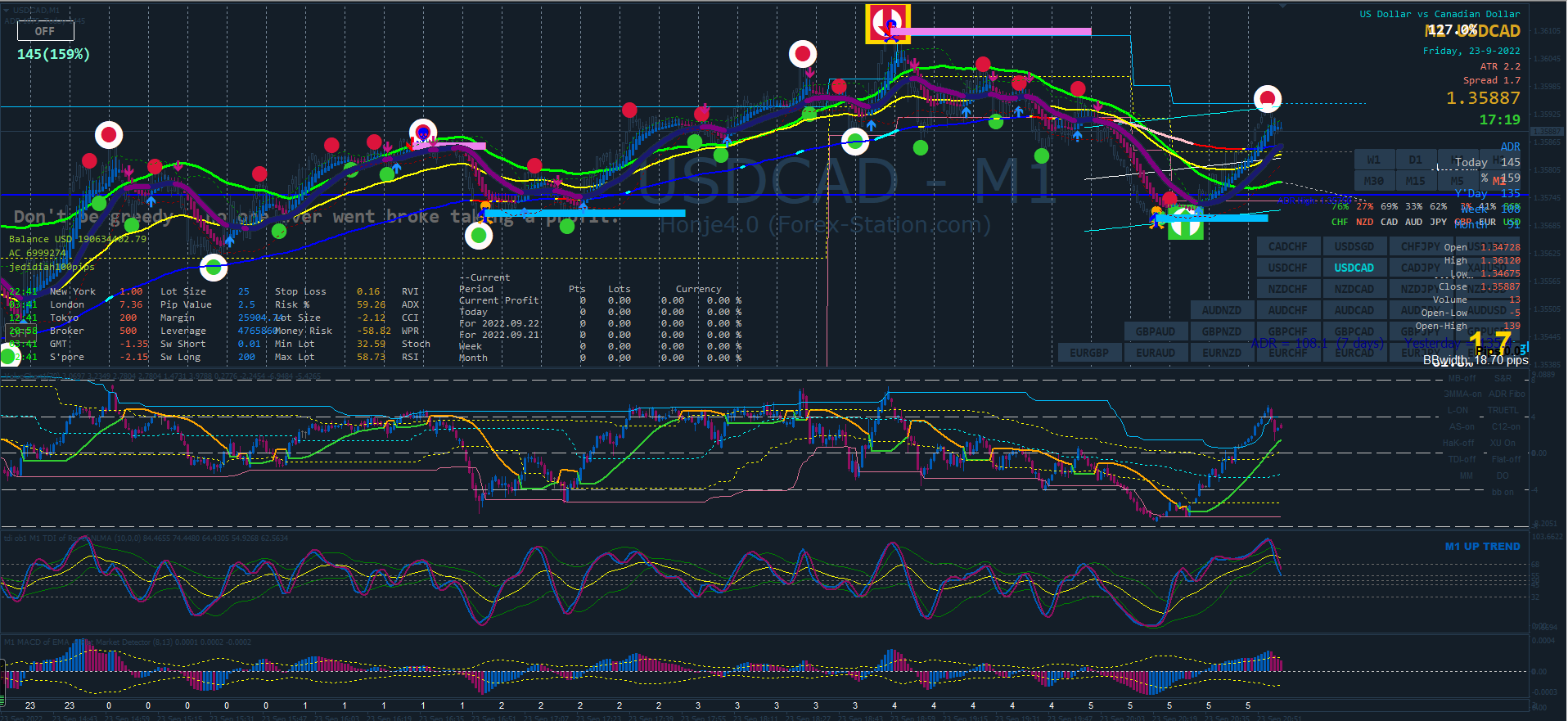Switch to the D1 timeframe

click(x=1415, y=160)
